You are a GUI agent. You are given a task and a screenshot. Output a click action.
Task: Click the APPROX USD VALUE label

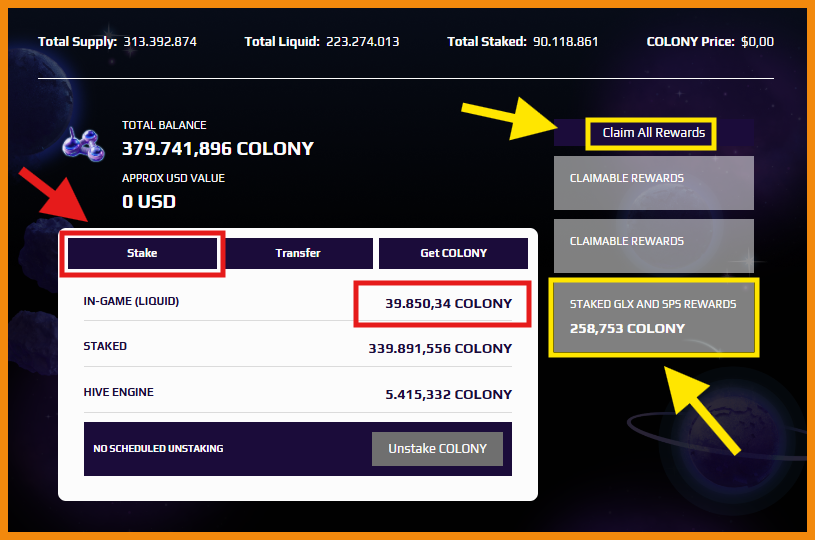pos(173,178)
